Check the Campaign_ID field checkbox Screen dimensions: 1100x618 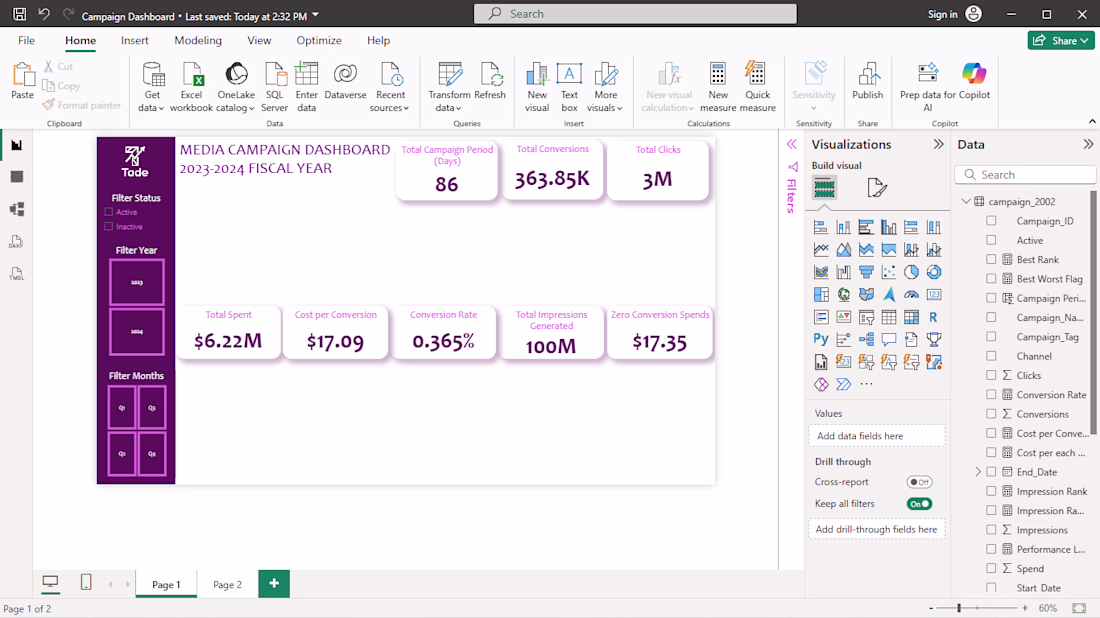991,221
